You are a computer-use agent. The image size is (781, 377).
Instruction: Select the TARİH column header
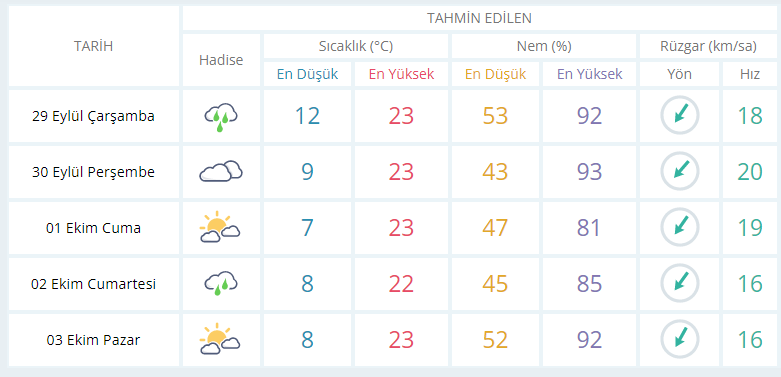point(94,46)
